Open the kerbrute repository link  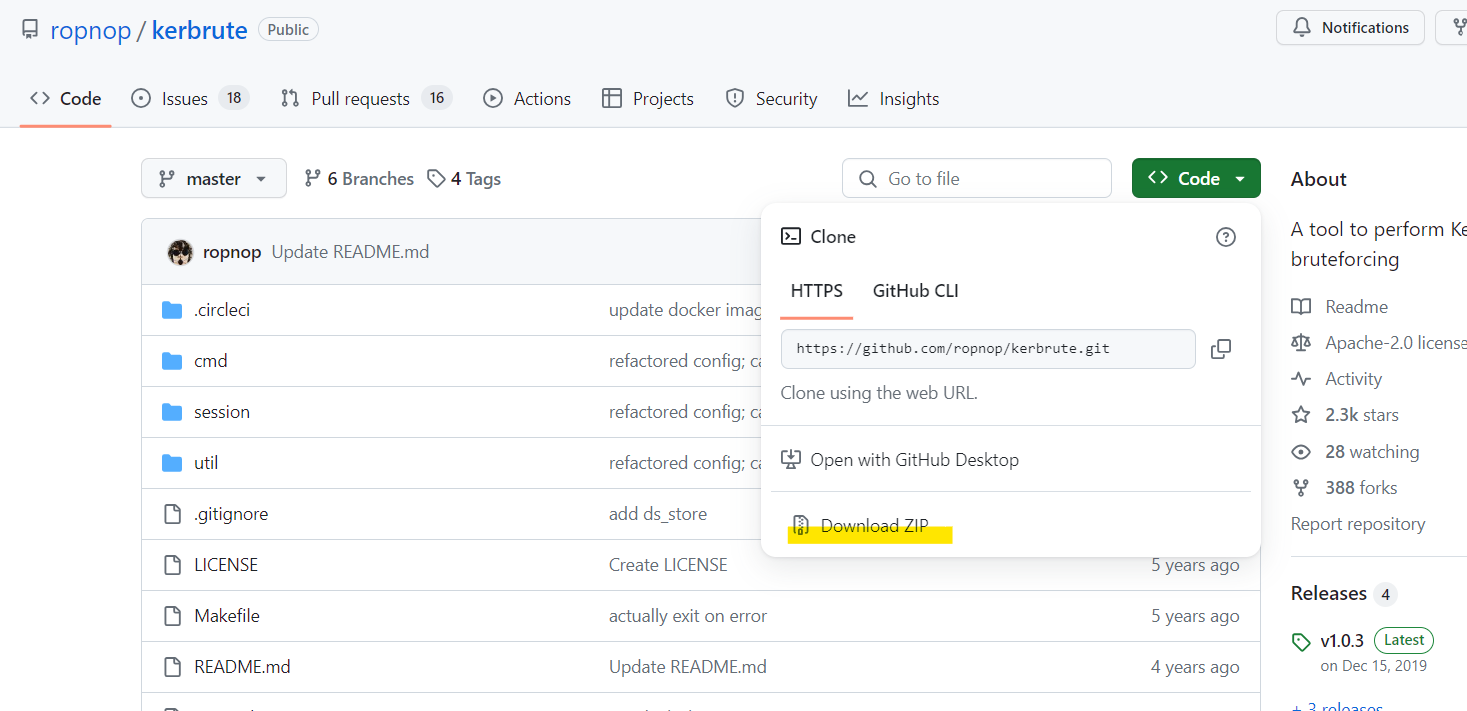(x=200, y=30)
